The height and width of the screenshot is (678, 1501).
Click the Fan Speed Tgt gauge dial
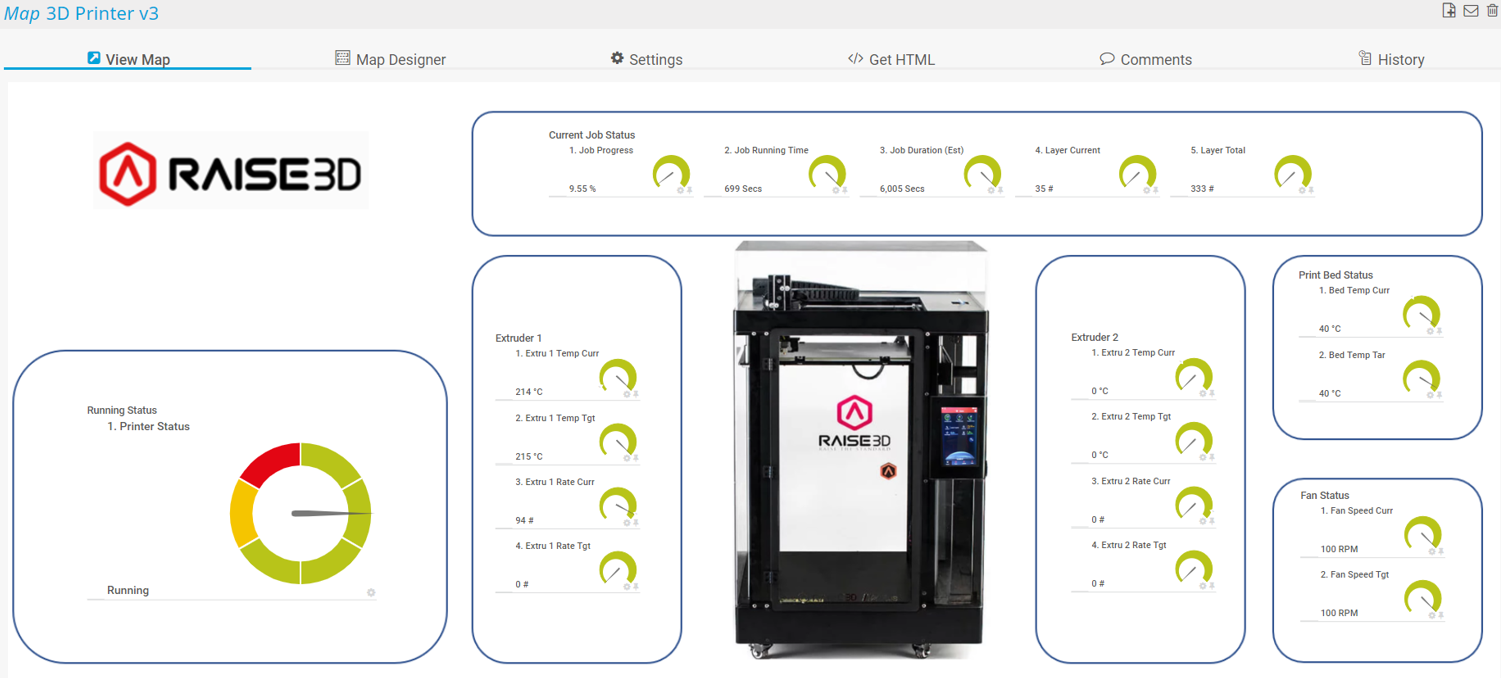coord(1423,599)
